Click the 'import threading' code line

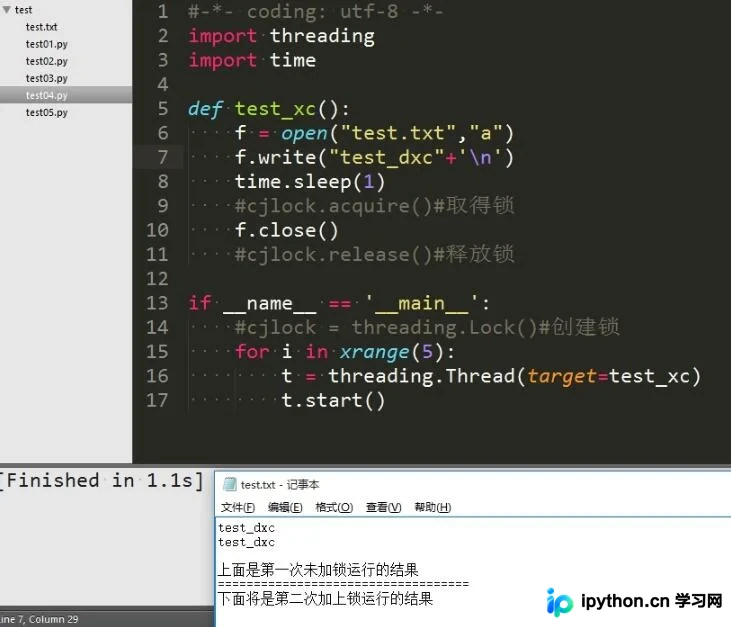pos(281,36)
